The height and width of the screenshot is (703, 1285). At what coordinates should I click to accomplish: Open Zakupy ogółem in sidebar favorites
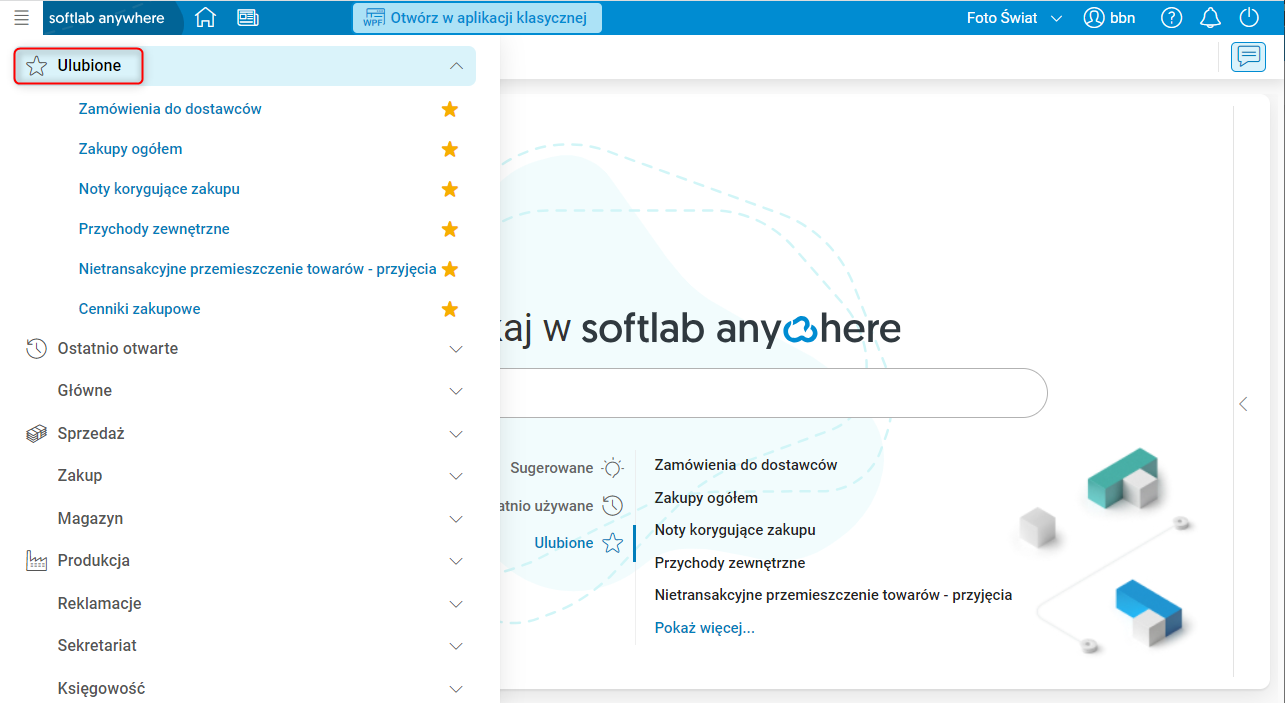tap(130, 148)
